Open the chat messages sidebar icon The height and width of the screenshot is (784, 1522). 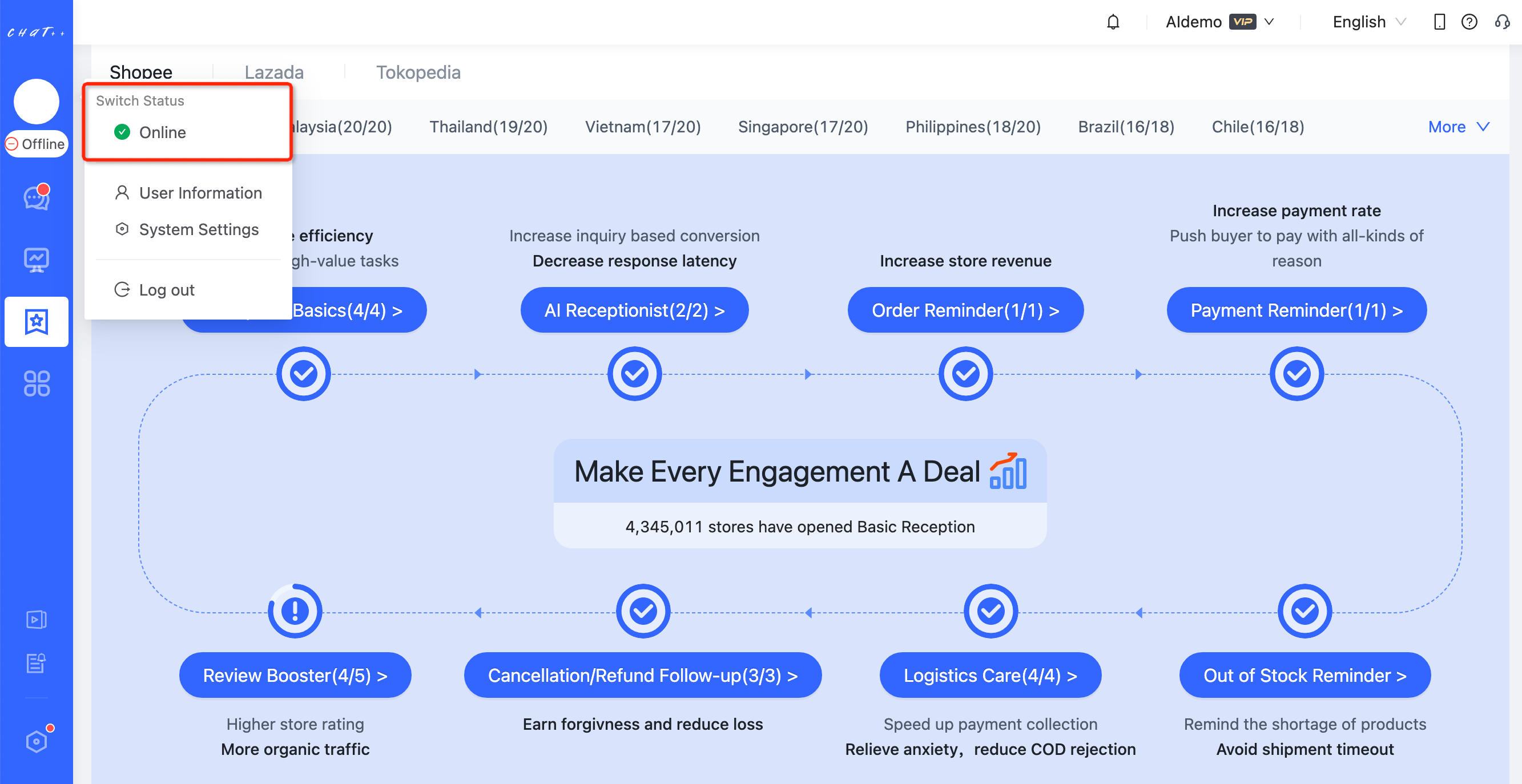click(36, 198)
